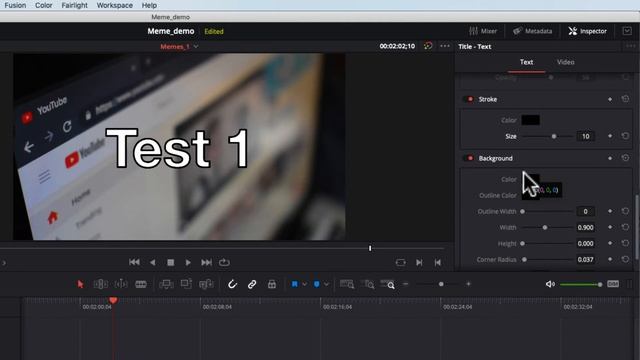This screenshot has height=360, width=640.
Task: Toggle the Stroke enable switch
Action: click(x=468, y=99)
